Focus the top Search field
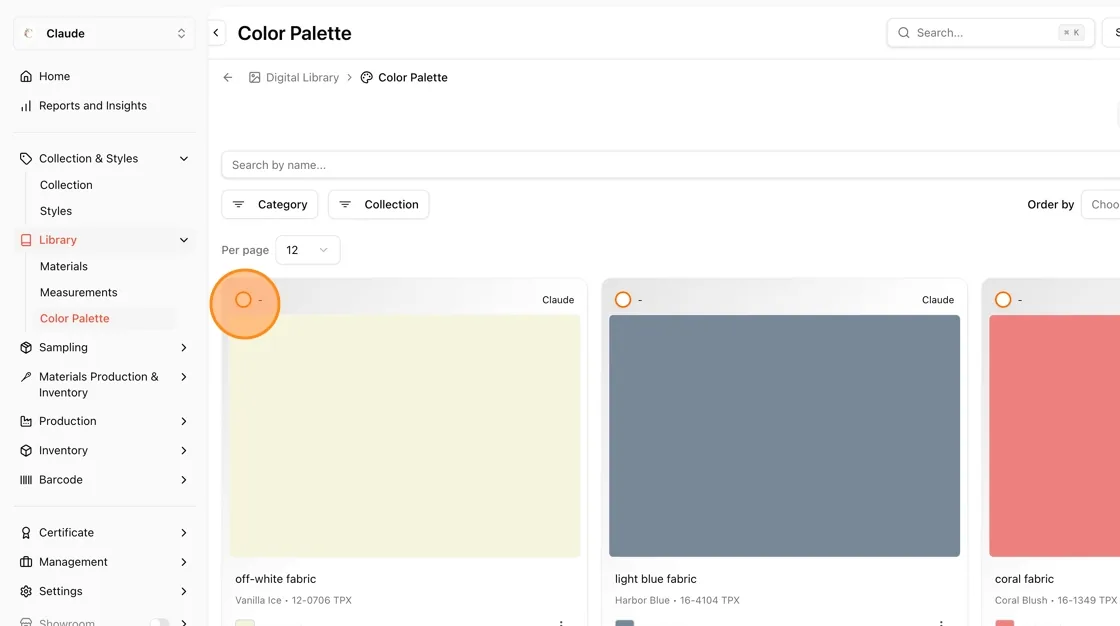Image resolution: width=1120 pixels, height=626 pixels. 991,33
